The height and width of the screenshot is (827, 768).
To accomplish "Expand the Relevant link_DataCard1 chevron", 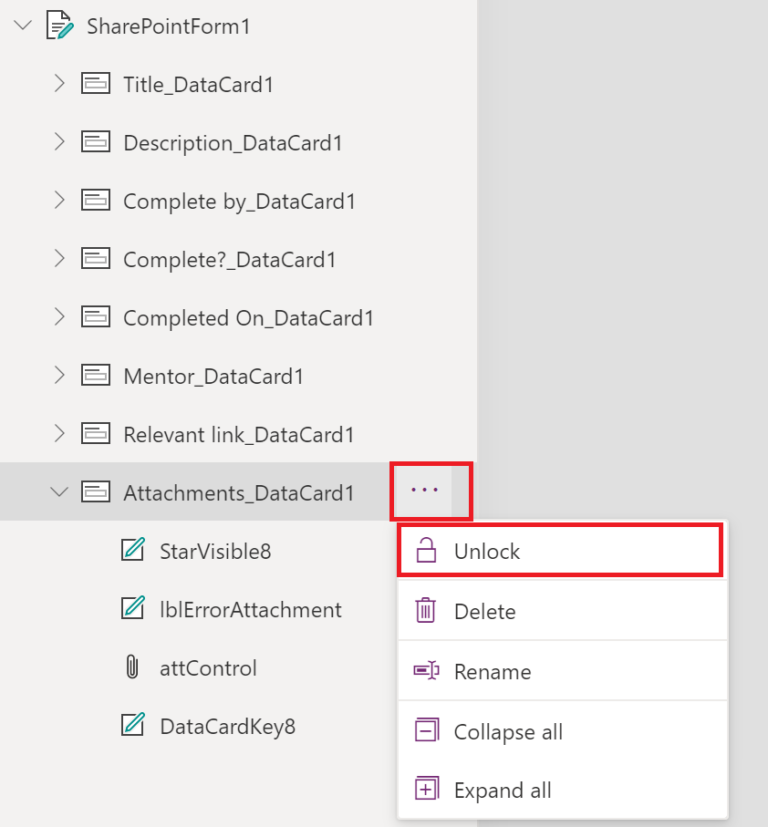I will point(59,434).
